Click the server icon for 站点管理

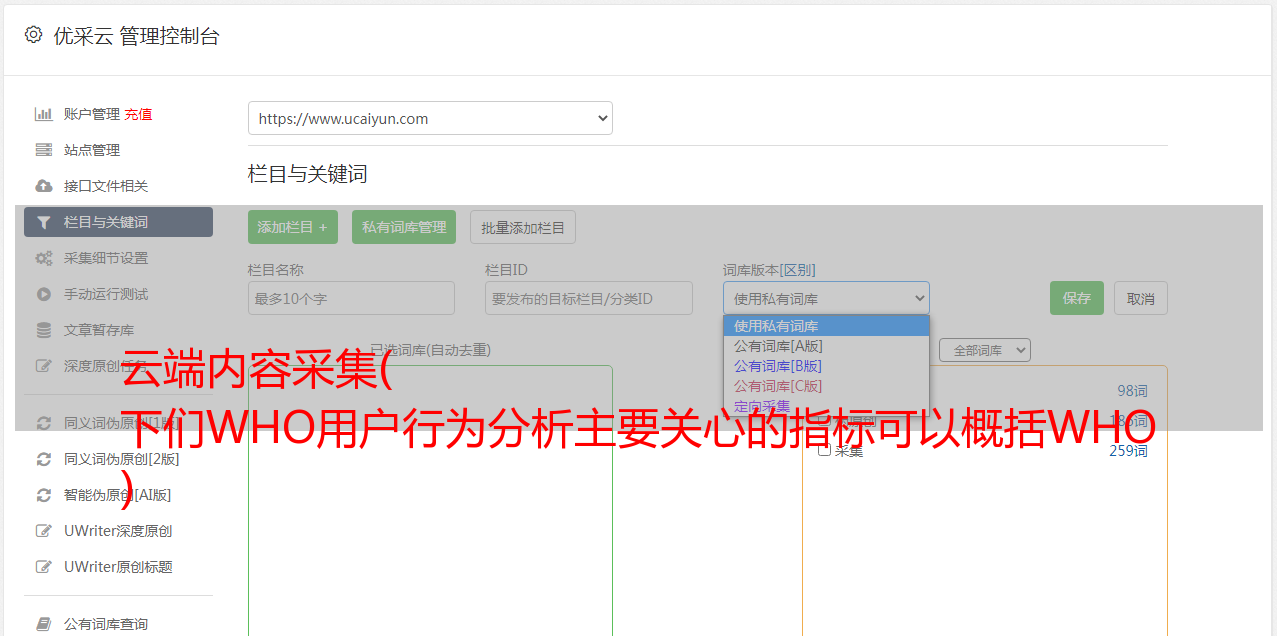tap(44, 150)
